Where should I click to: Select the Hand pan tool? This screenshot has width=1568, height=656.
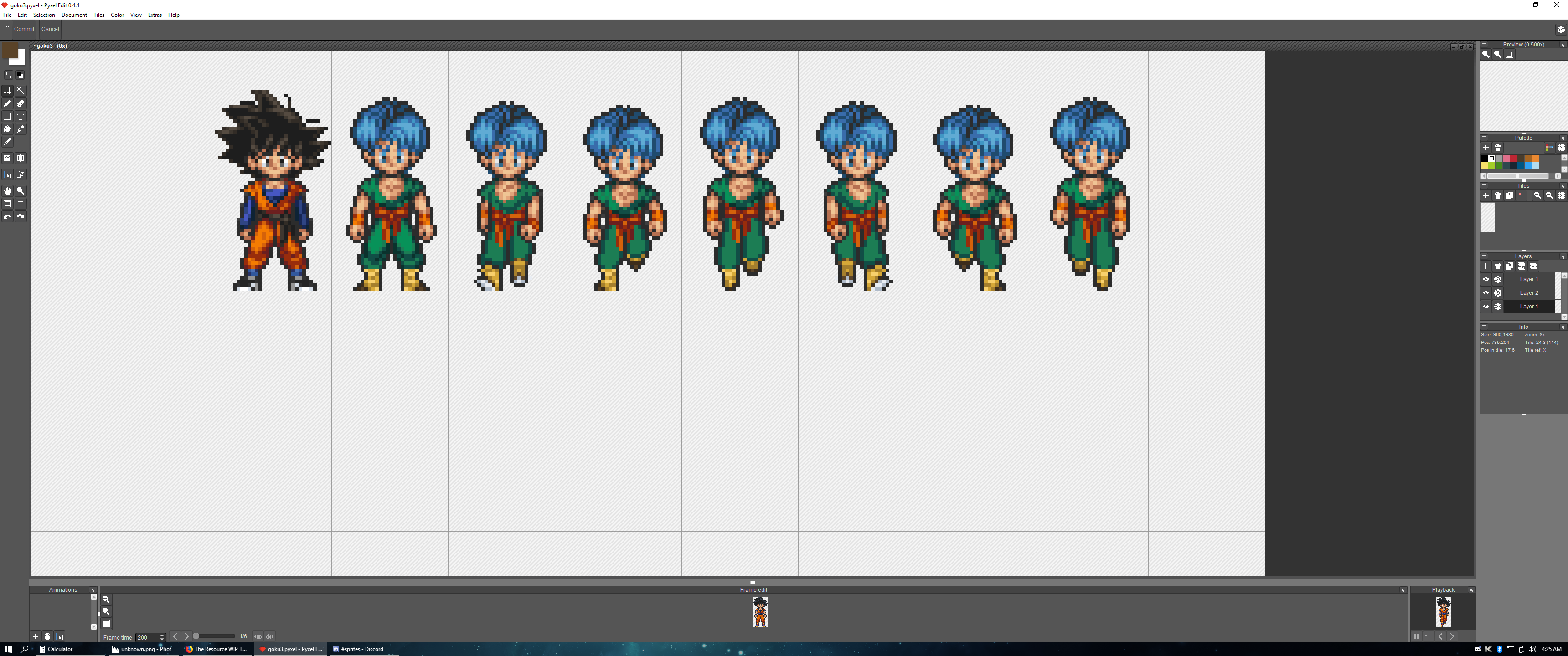[x=7, y=191]
